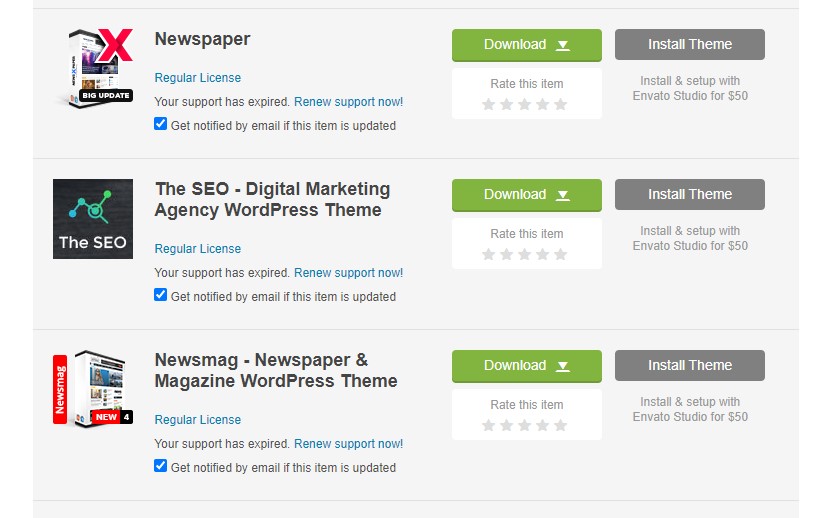Click Envato Studio setup text under Newsmag

(690, 409)
